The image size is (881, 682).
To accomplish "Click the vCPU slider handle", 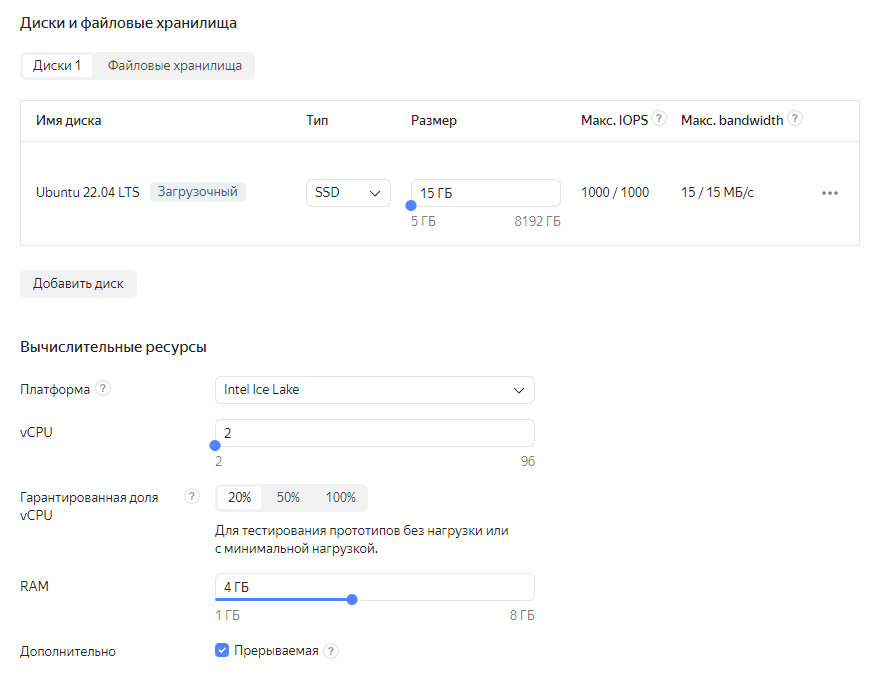I will point(215,446).
